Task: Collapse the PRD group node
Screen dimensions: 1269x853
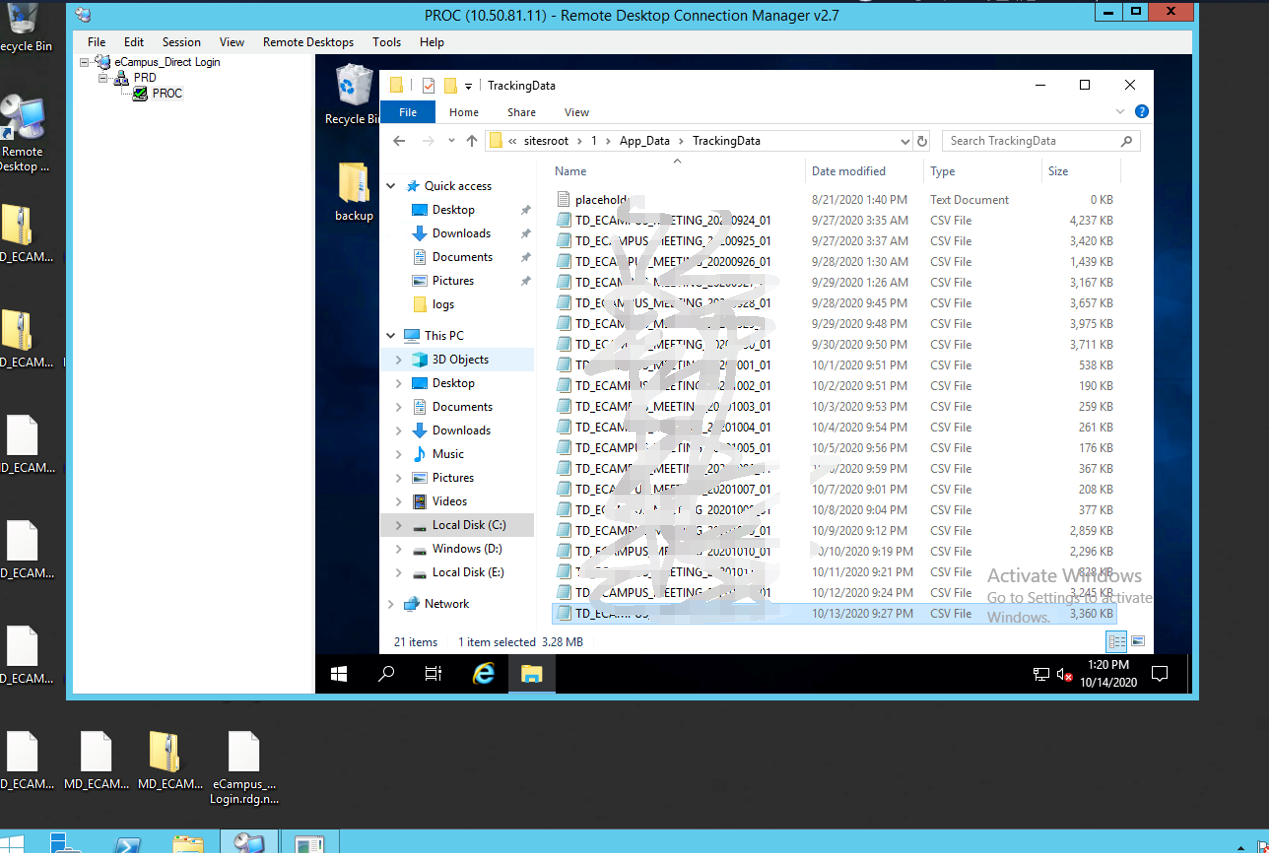Action: coord(103,78)
